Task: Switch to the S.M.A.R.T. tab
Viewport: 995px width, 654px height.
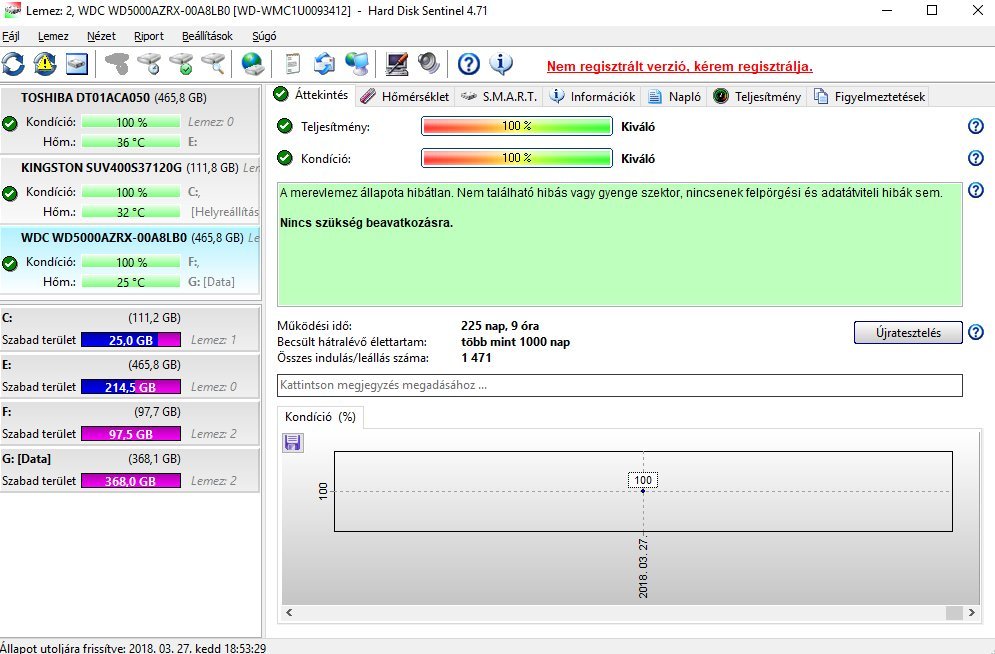Action: point(499,96)
